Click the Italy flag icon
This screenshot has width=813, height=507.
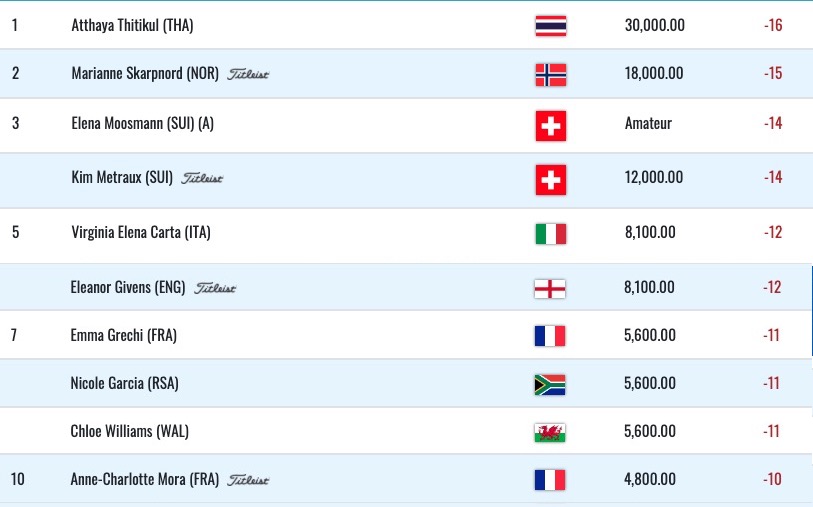(x=551, y=233)
